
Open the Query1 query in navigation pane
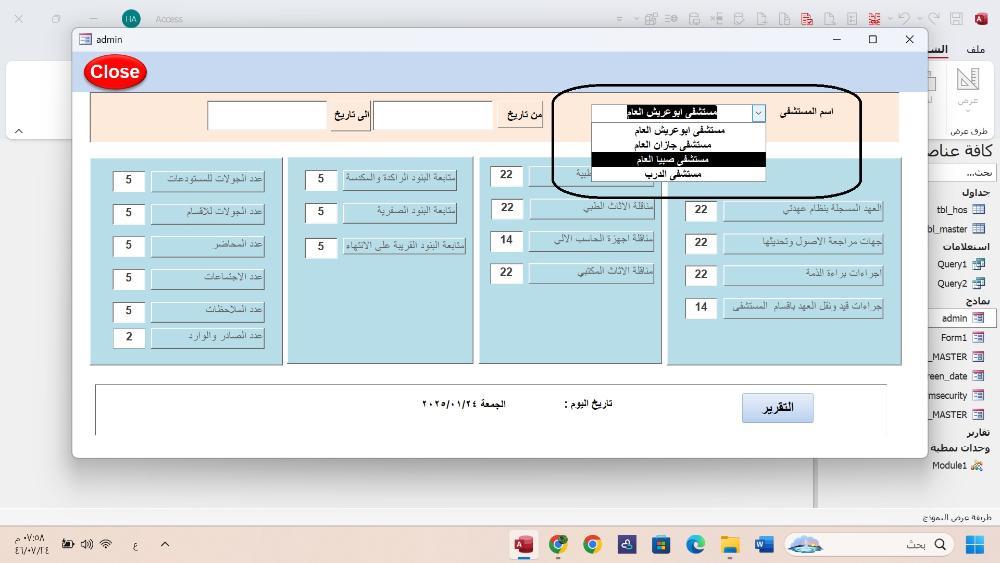(x=960, y=264)
